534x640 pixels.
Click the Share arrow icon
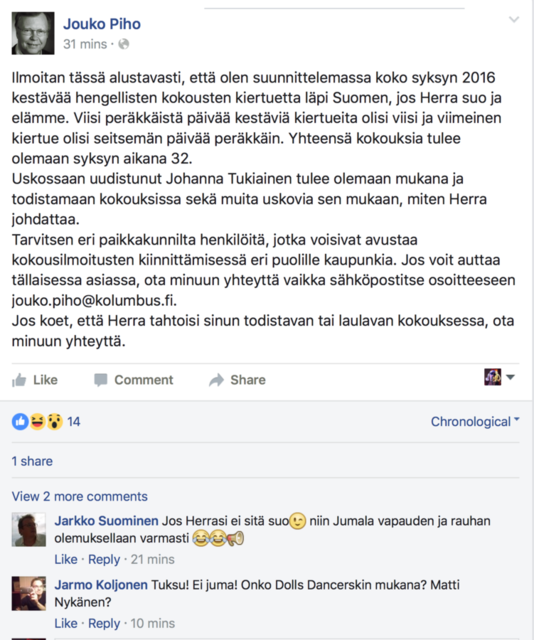coord(216,380)
